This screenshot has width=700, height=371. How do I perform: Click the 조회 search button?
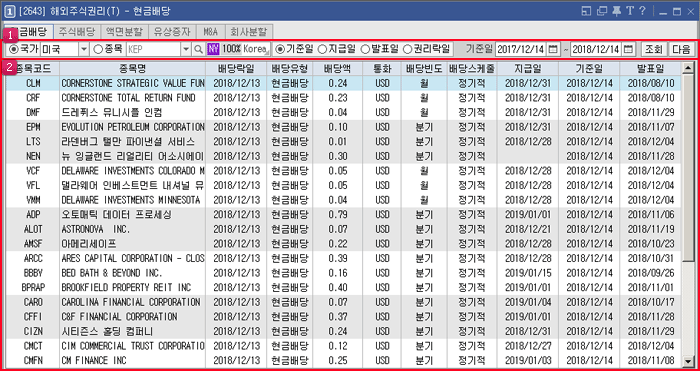pyautogui.click(x=654, y=49)
